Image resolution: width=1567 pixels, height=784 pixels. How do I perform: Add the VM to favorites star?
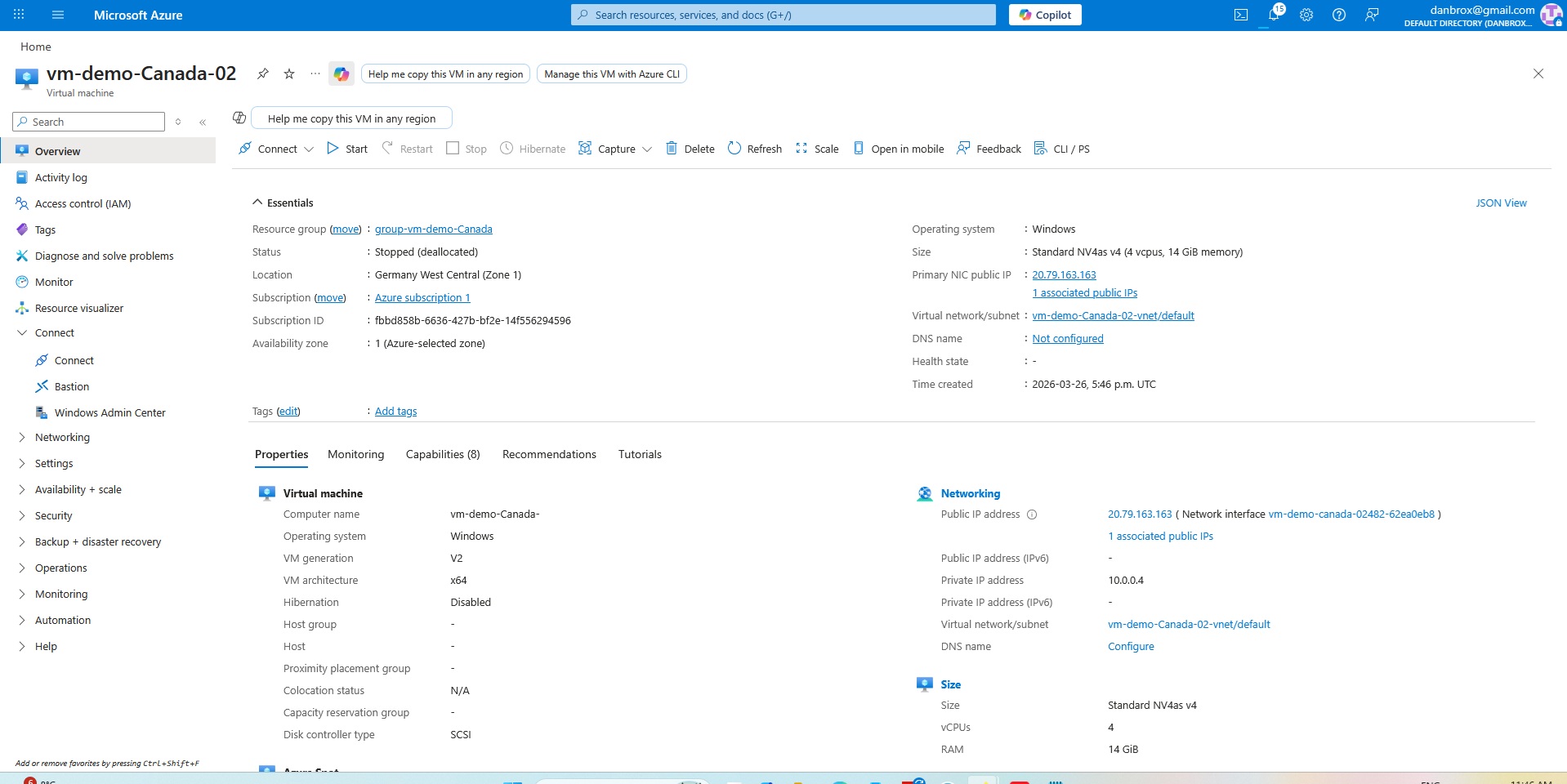tap(289, 73)
